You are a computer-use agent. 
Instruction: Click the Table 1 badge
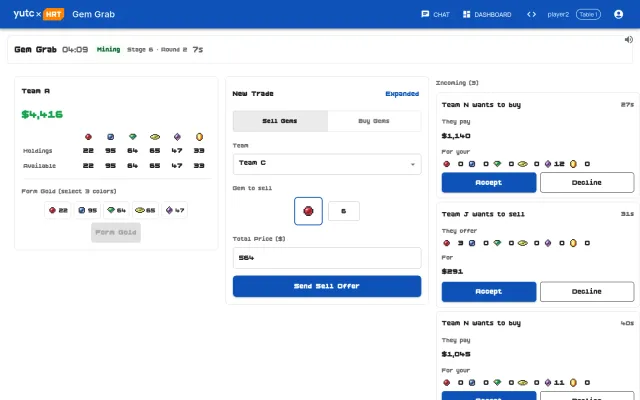(588, 14)
